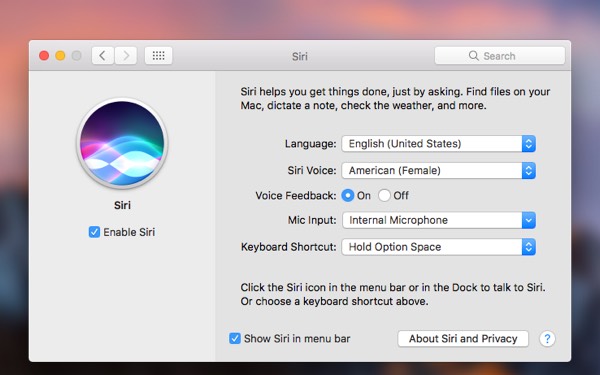Close the Siri preferences window
Screen dimensions: 600x375
(44, 56)
